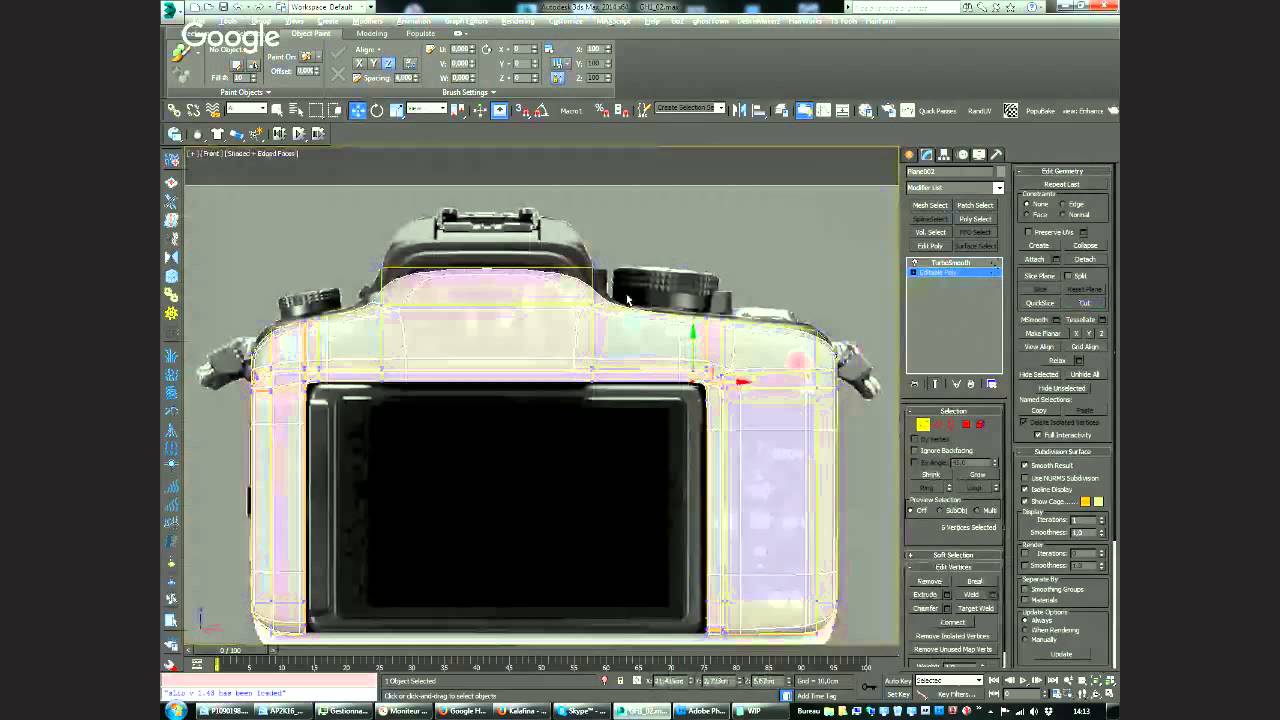Choose Vertex sub-object selection level

(923, 424)
